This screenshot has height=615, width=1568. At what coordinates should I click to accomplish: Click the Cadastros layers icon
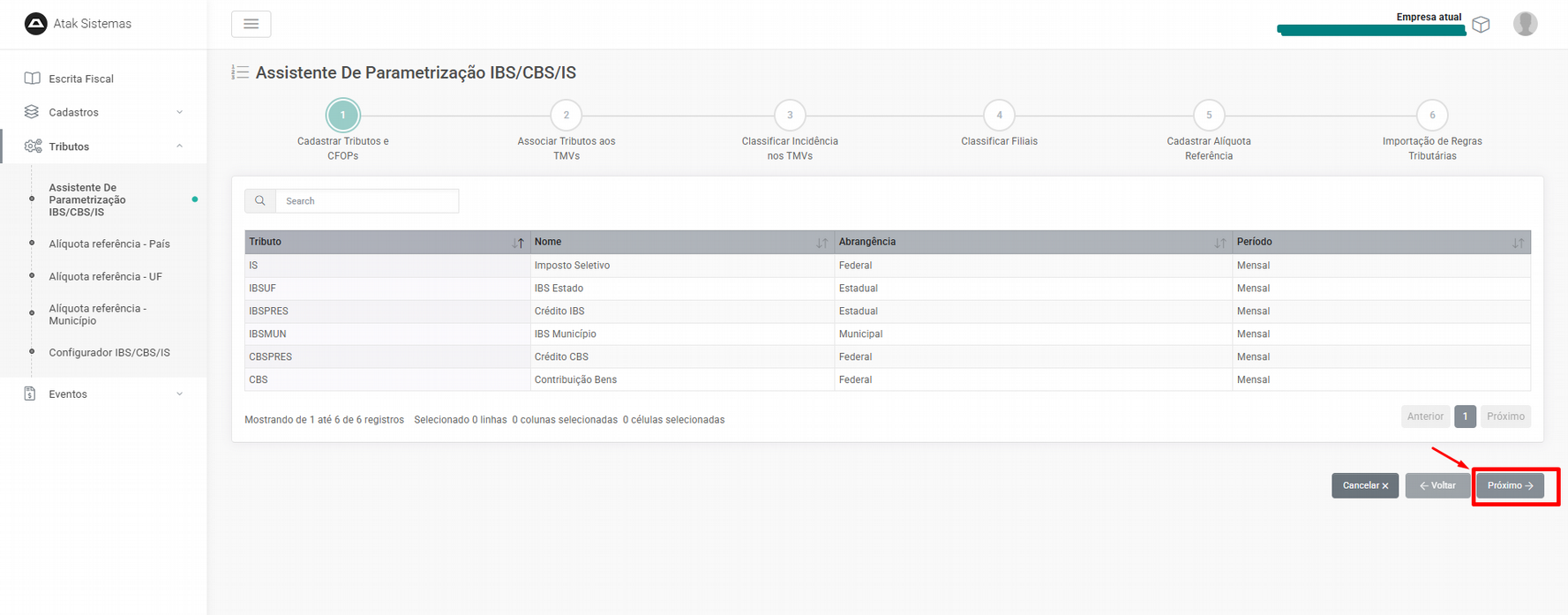point(32,112)
